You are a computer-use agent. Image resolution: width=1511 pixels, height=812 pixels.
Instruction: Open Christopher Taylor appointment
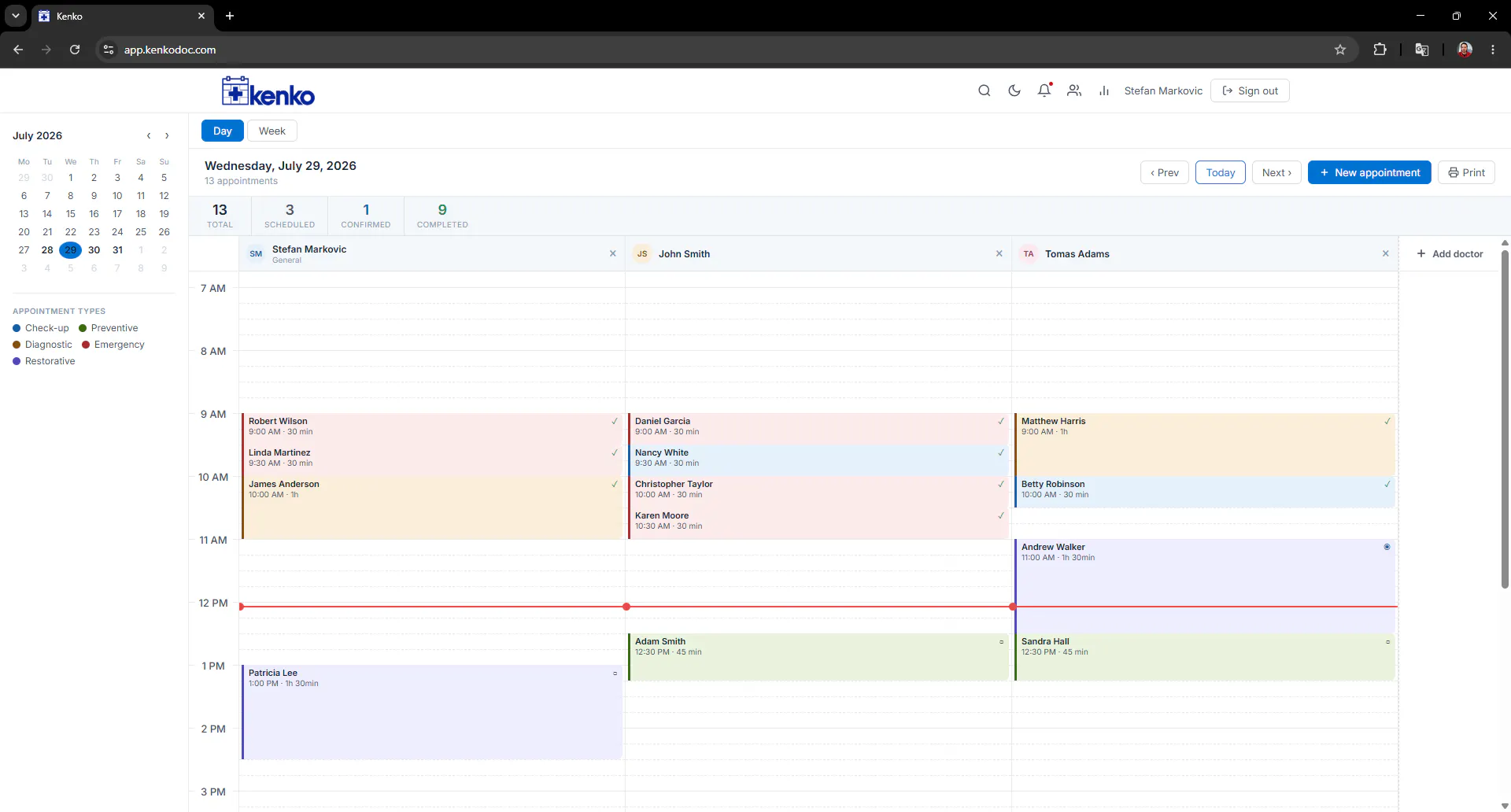tap(818, 492)
